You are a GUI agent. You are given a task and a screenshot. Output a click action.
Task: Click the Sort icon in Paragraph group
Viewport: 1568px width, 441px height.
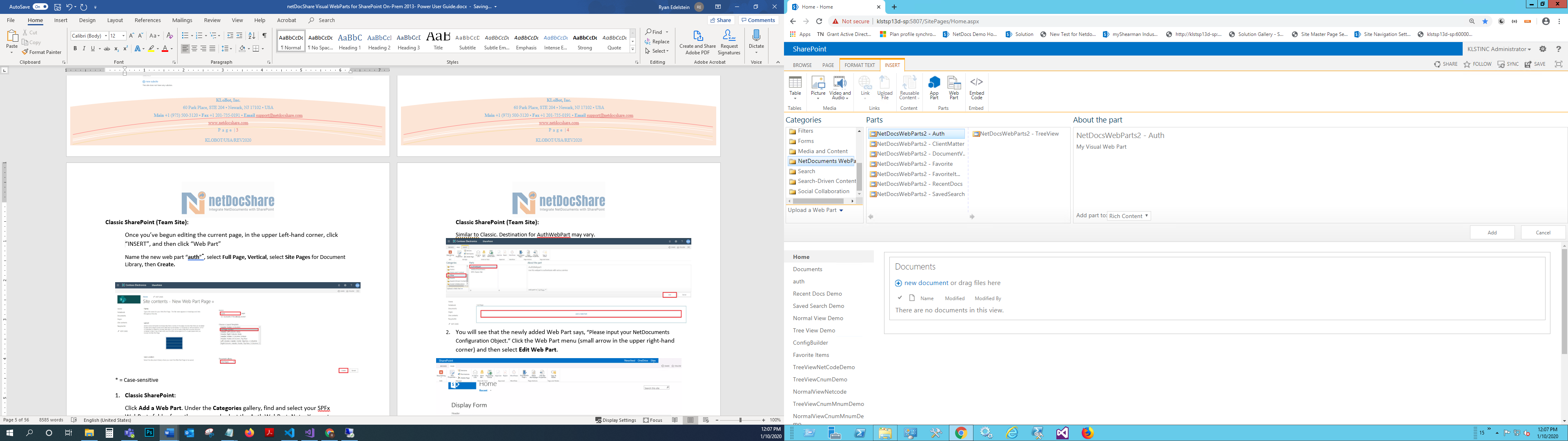pos(252,36)
